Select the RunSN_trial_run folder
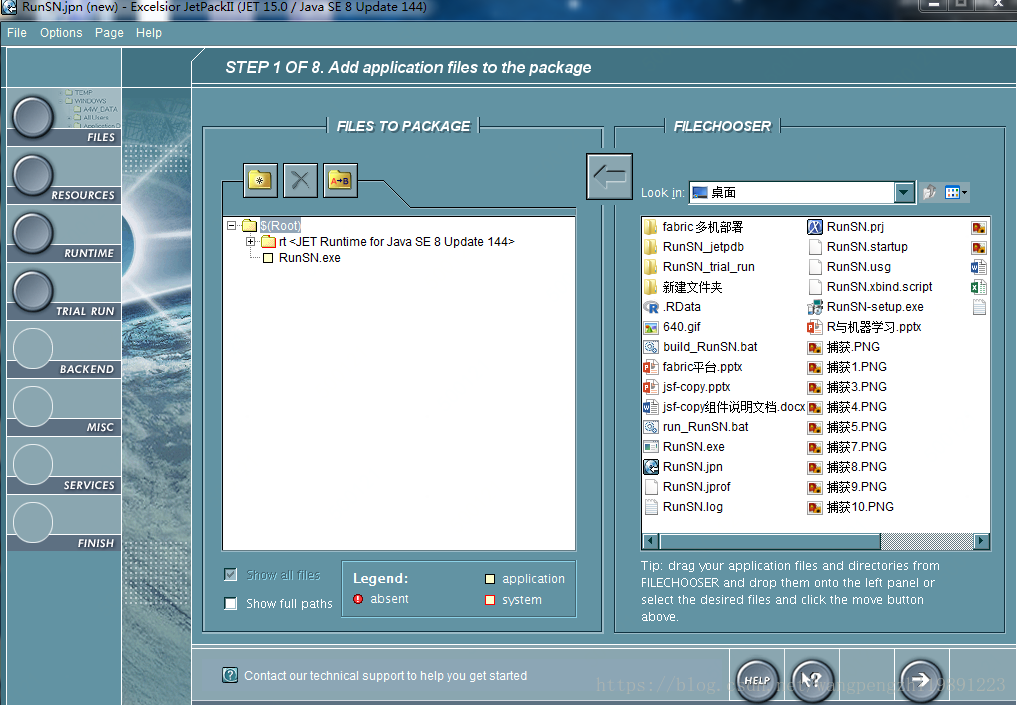Screen dimensions: 1017x705 click(x=700, y=267)
